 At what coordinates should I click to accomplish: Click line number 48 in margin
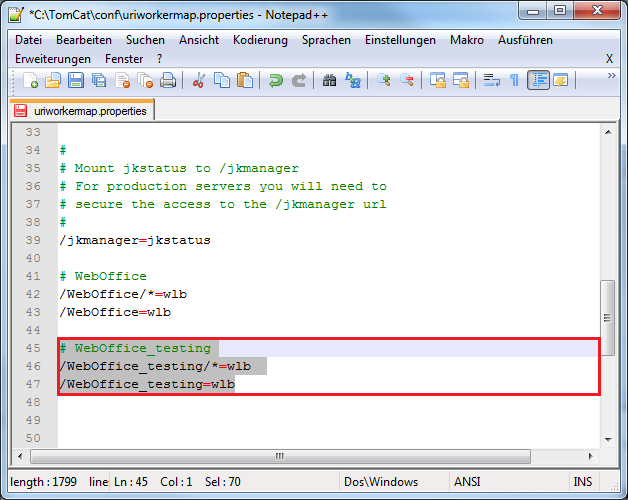(33, 402)
